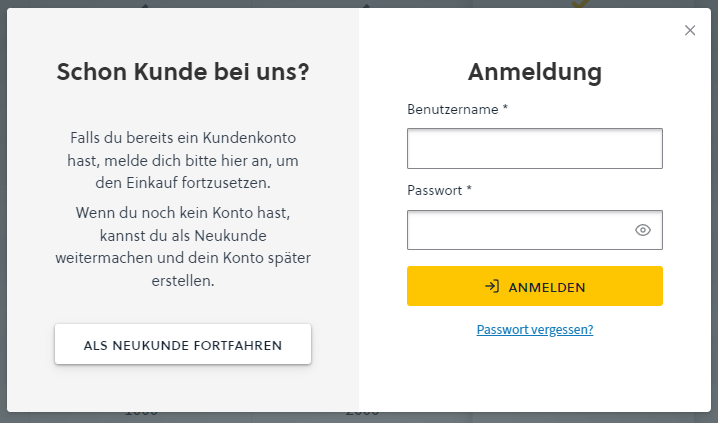Toggle password visibility with the eye icon
The image size is (718, 423).
click(x=643, y=230)
